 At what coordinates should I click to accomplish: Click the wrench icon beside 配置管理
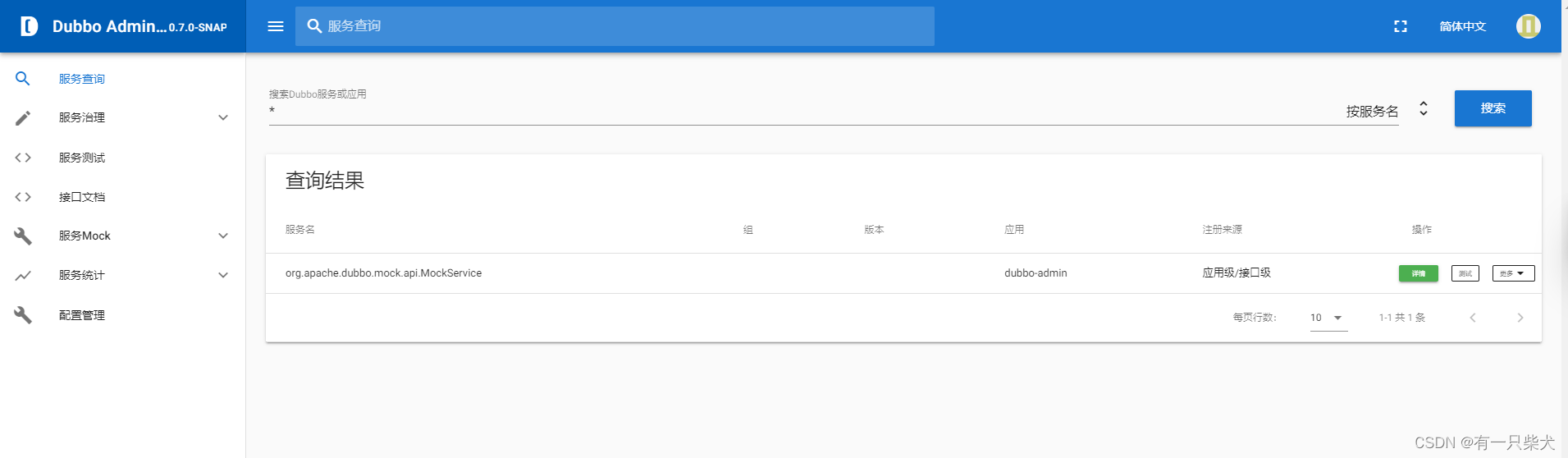(x=23, y=315)
